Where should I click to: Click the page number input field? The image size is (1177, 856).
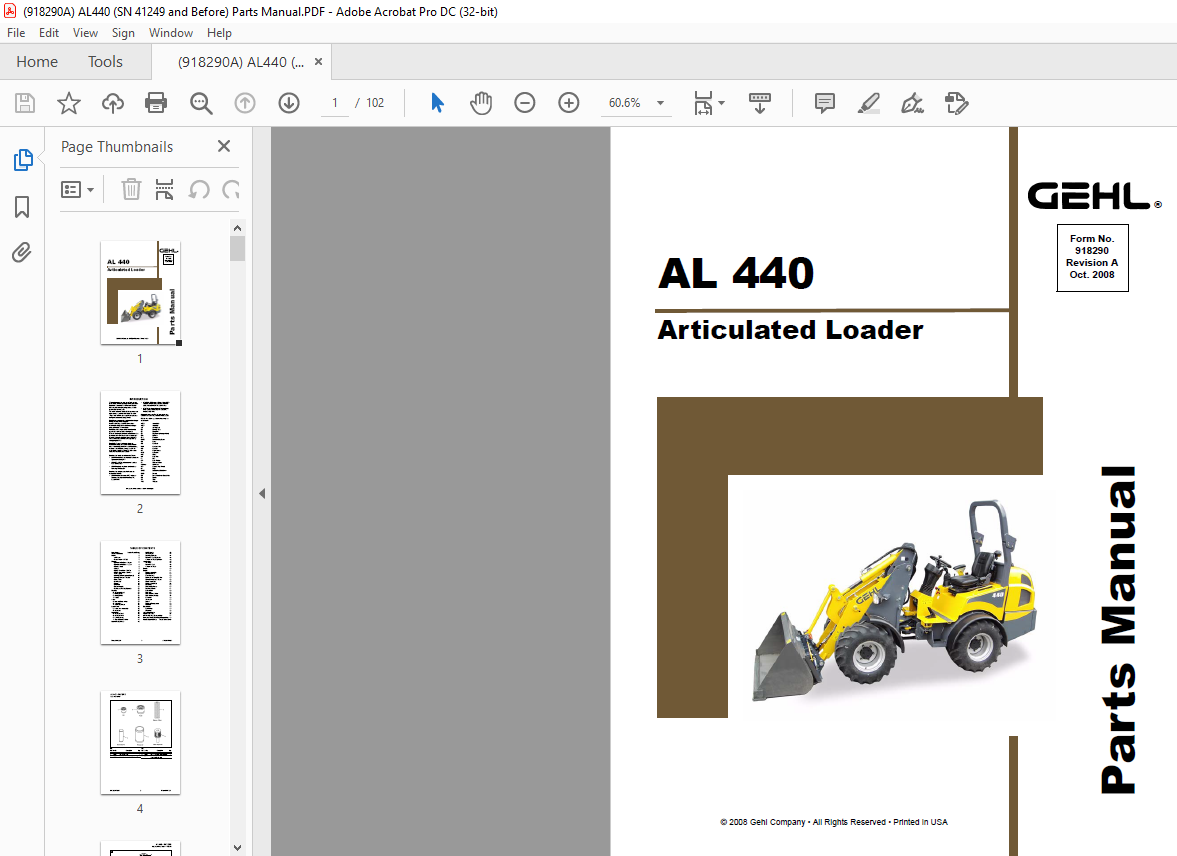coord(335,103)
